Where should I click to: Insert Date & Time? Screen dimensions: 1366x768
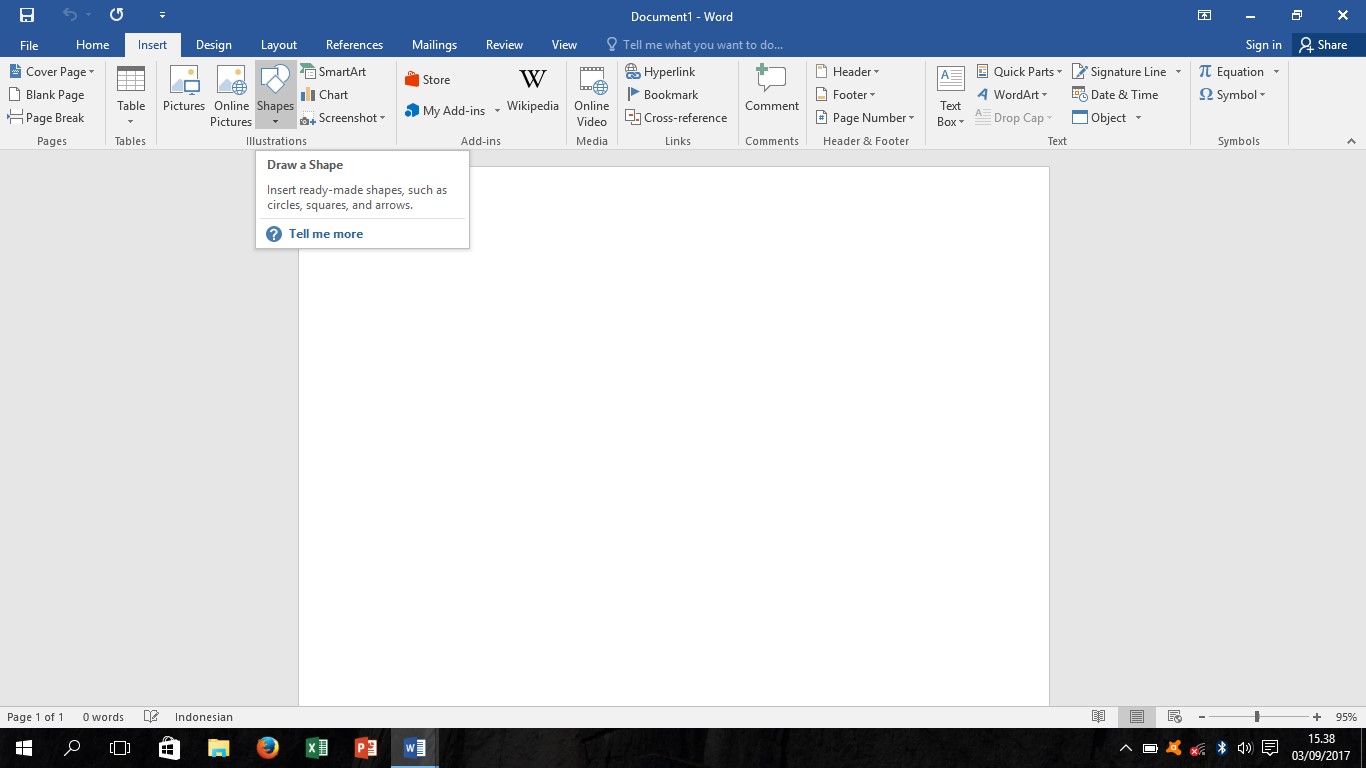(x=1115, y=95)
